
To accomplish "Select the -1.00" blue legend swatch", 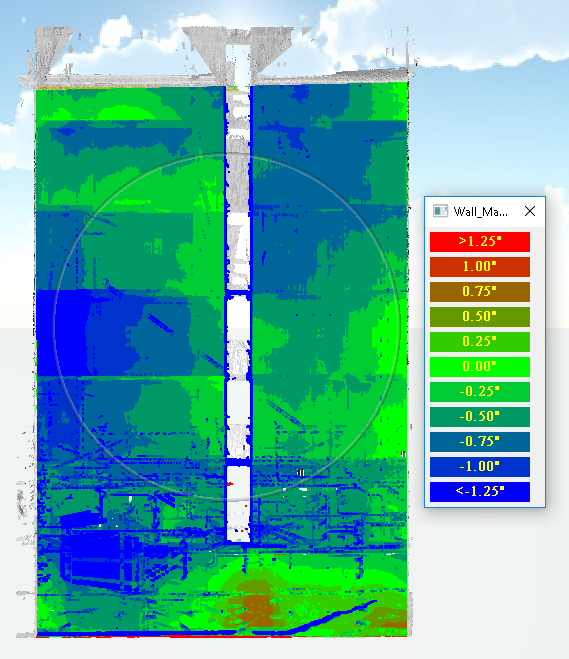I will coord(479,467).
